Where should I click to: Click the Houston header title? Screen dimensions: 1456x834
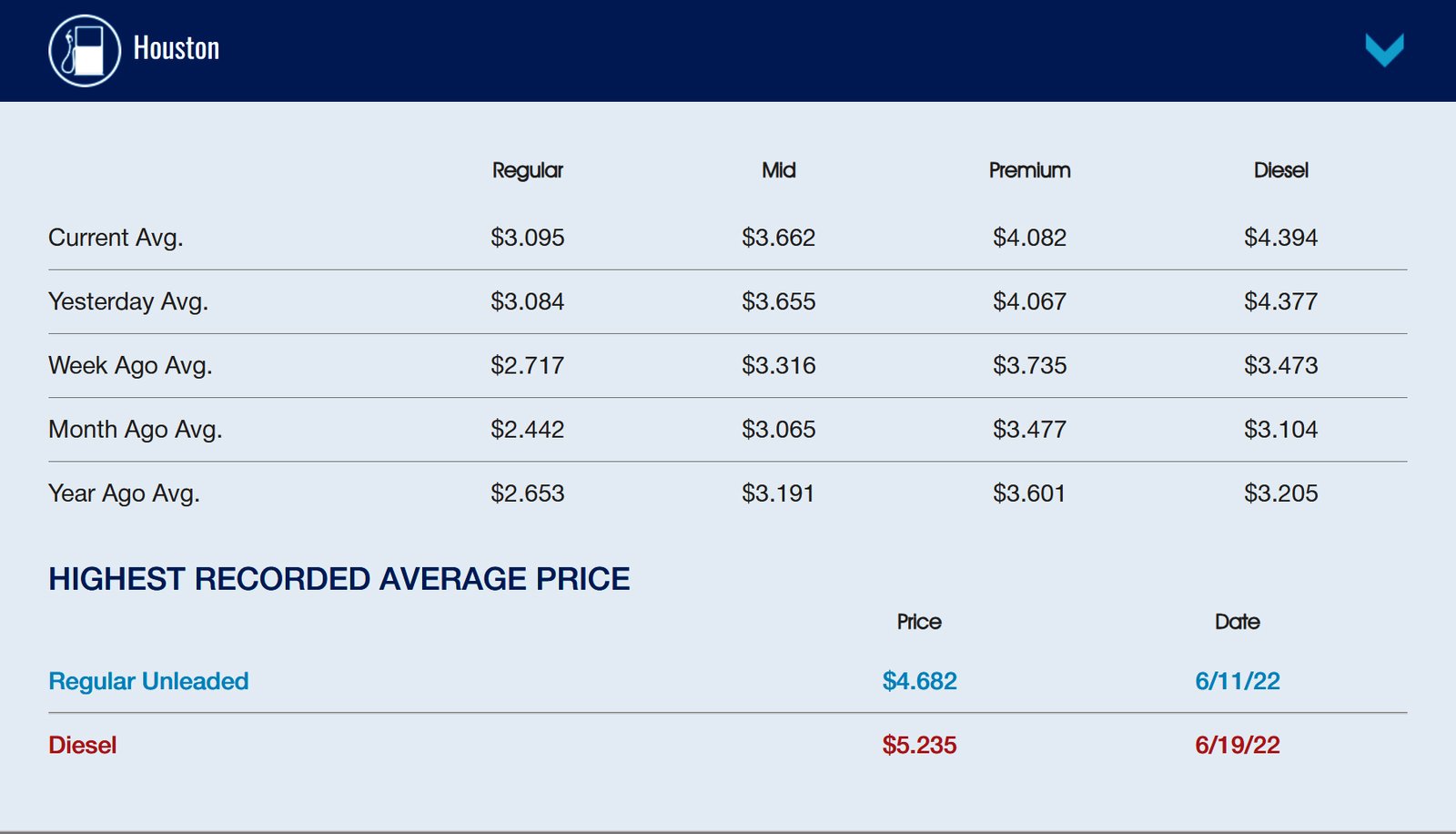tap(177, 48)
